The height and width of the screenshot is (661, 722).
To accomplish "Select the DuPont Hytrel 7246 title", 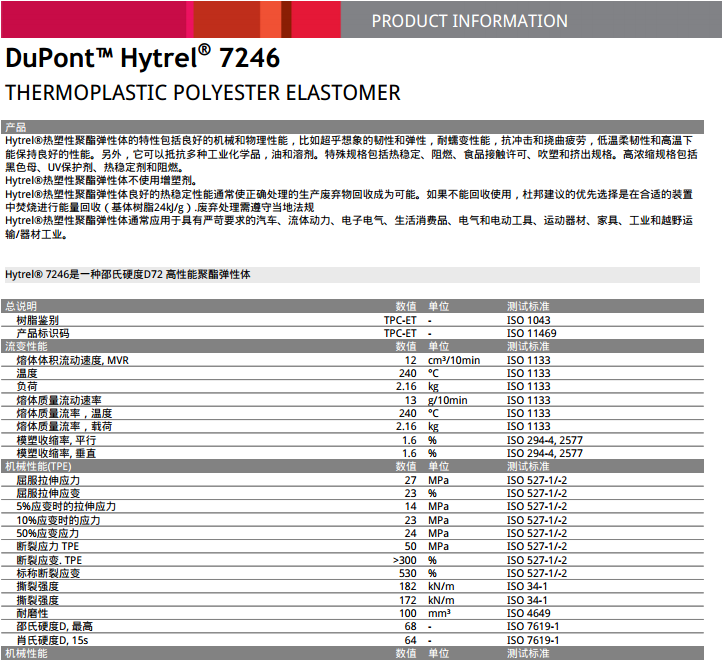I will 142,58.
